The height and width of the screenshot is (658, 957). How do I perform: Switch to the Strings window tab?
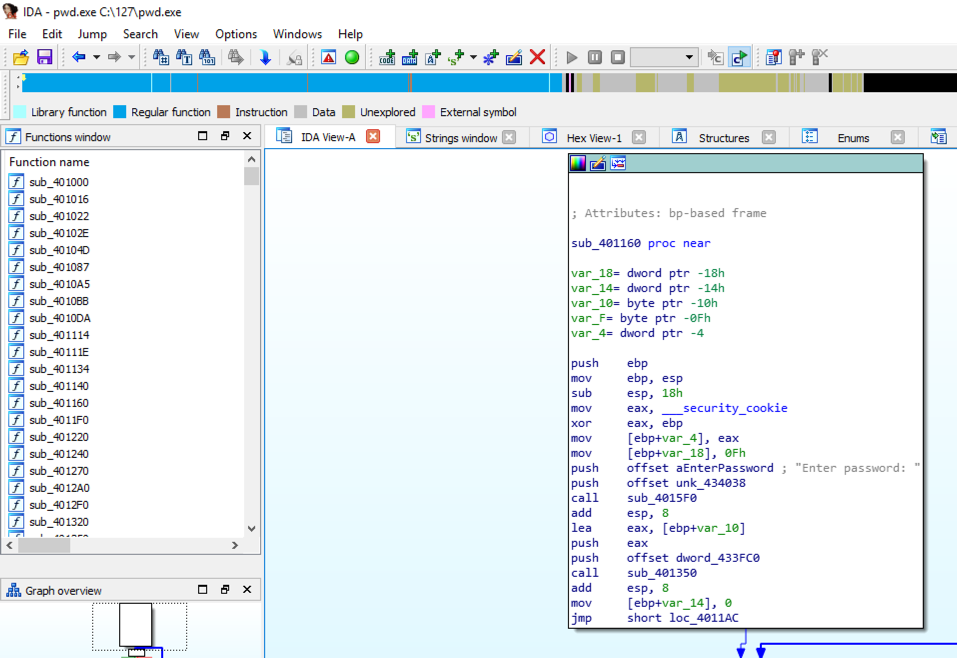[x=460, y=138]
